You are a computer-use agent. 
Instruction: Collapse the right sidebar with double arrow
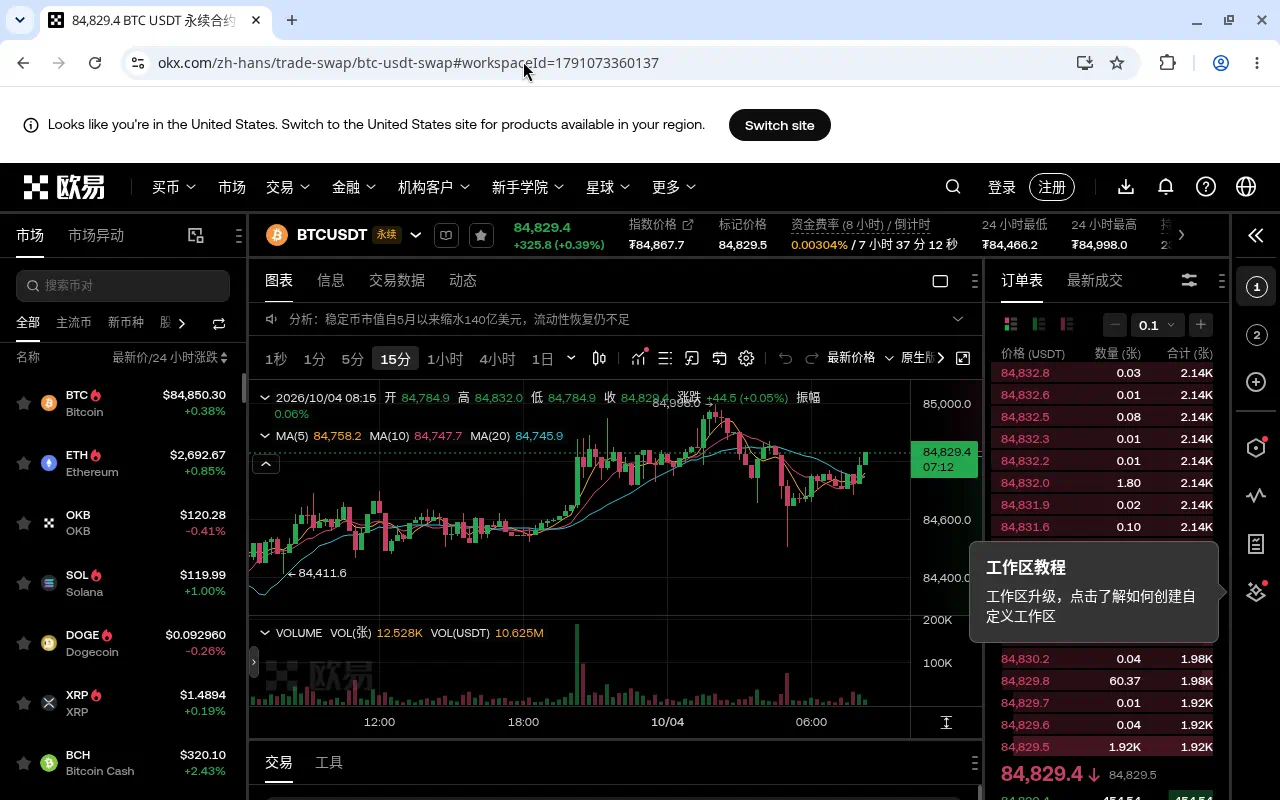coord(1256,236)
